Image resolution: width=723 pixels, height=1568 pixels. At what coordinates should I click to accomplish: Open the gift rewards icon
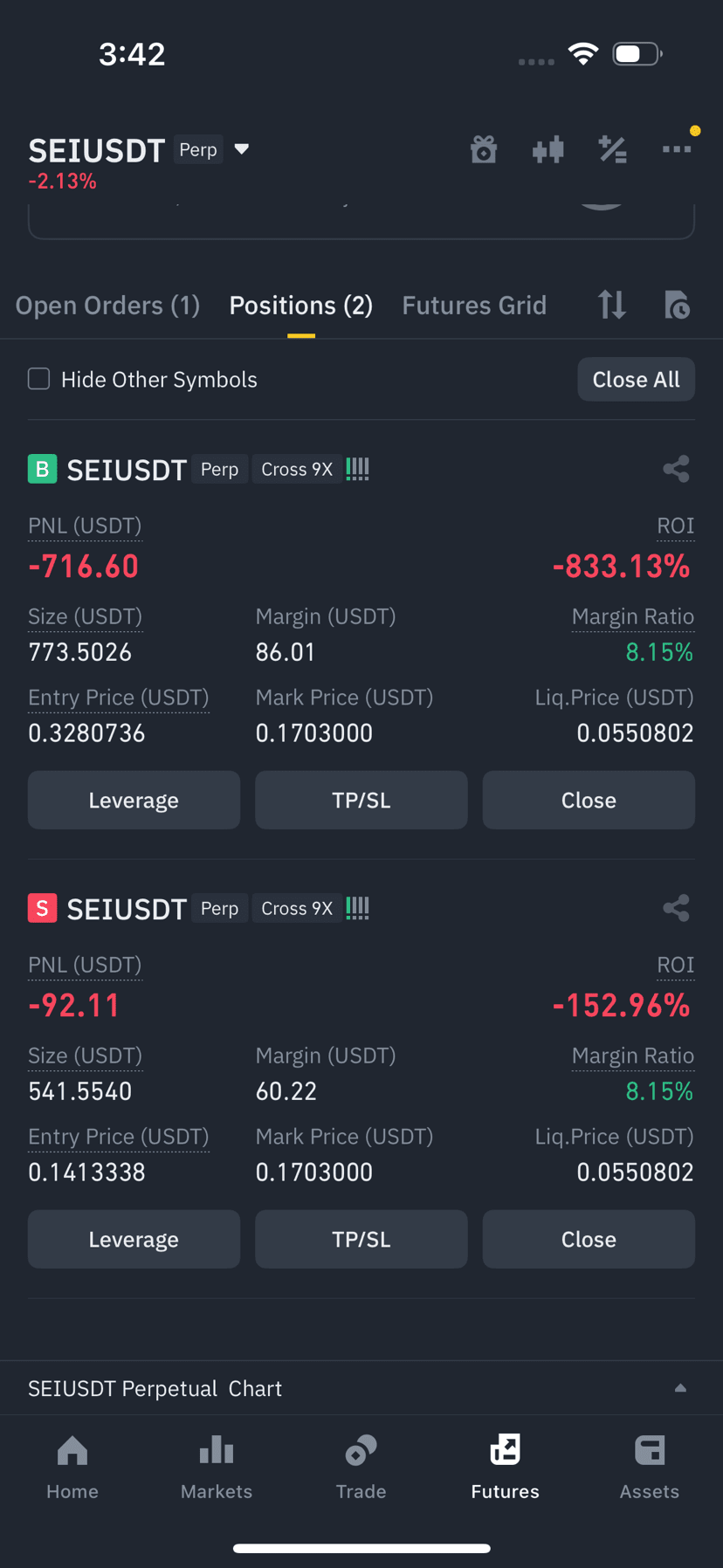pos(484,150)
